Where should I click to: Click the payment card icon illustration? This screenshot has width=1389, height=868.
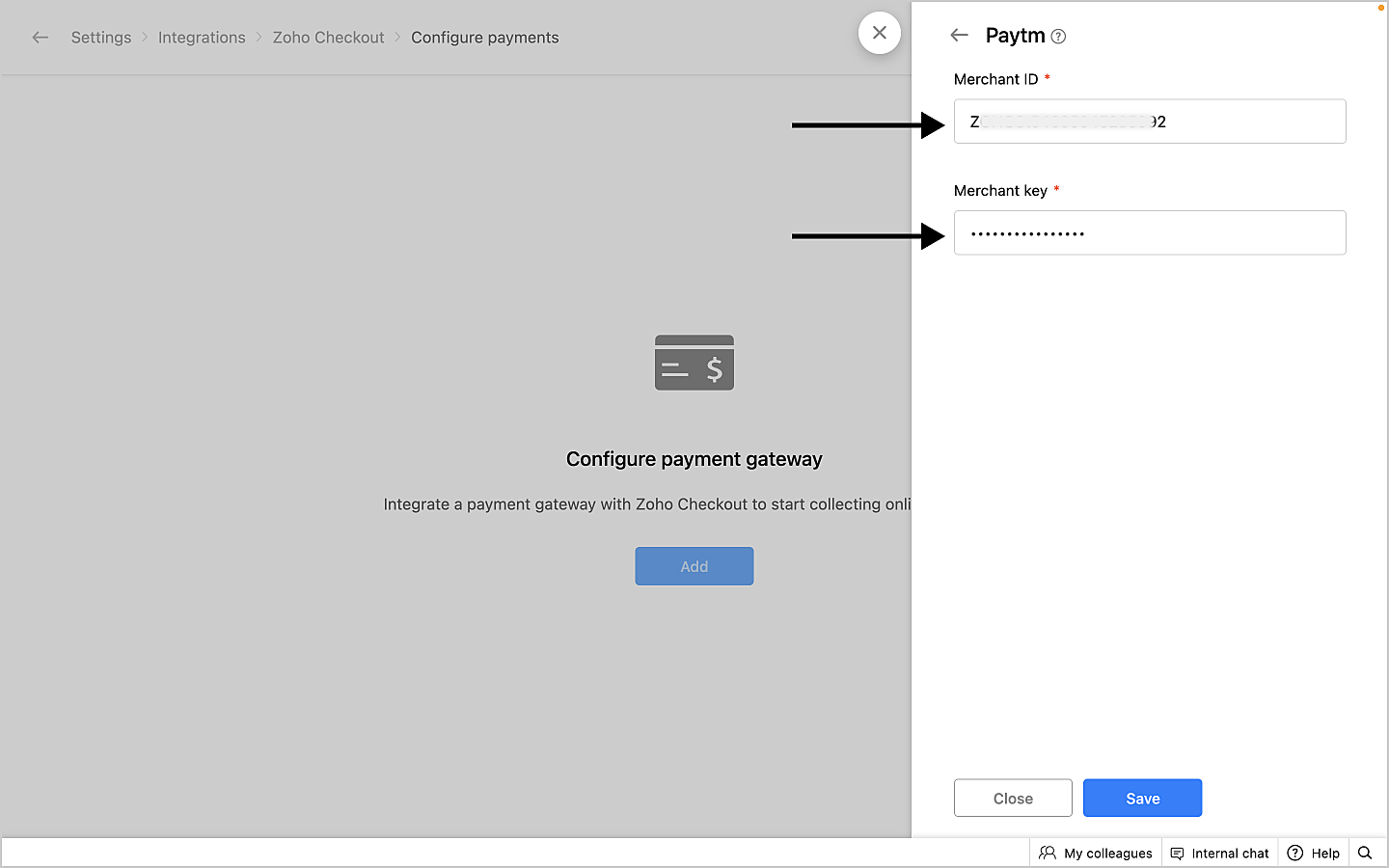(x=694, y=363)
